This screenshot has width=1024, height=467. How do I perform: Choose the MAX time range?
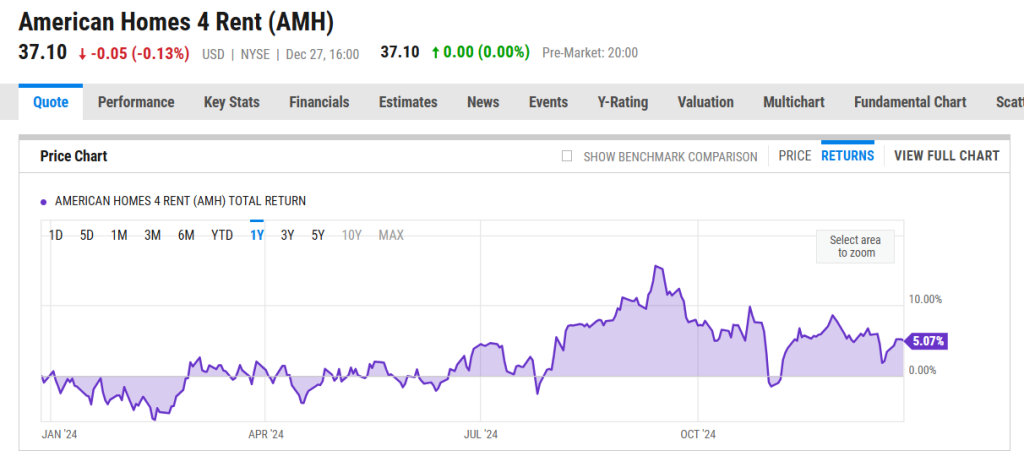[x=391, y=235]
